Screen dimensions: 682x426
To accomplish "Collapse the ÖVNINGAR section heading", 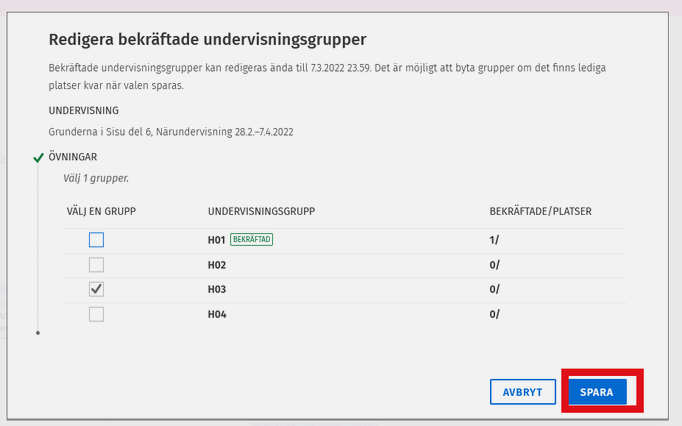I will pyautogui.click(x=73, y=158).
